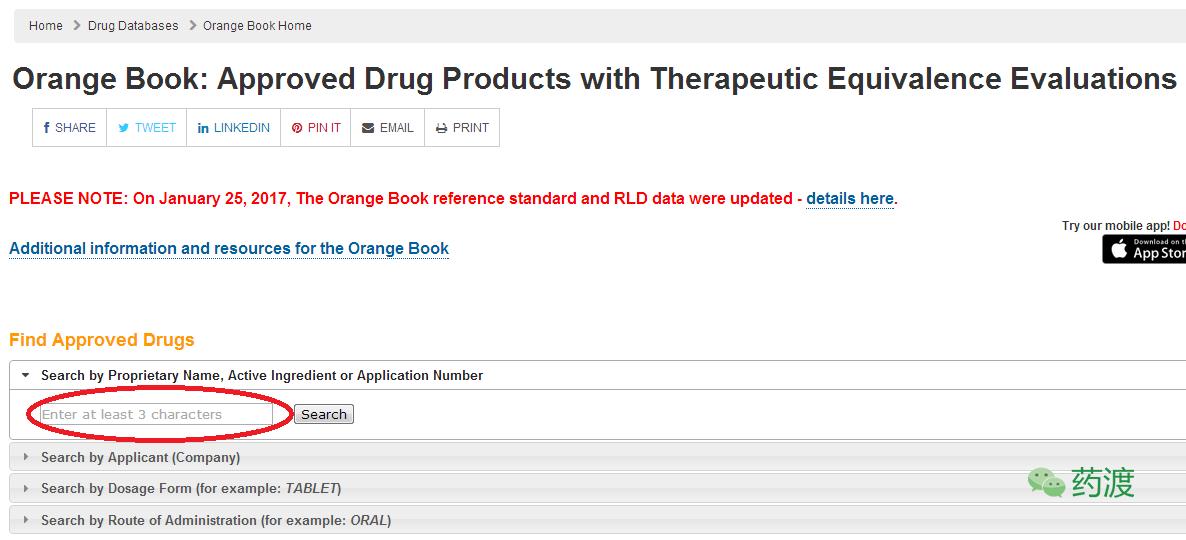Screen dimensions: 1186x540
Task: Focus the 'Enter at least 3 characters' field
Action: (156, 414)
